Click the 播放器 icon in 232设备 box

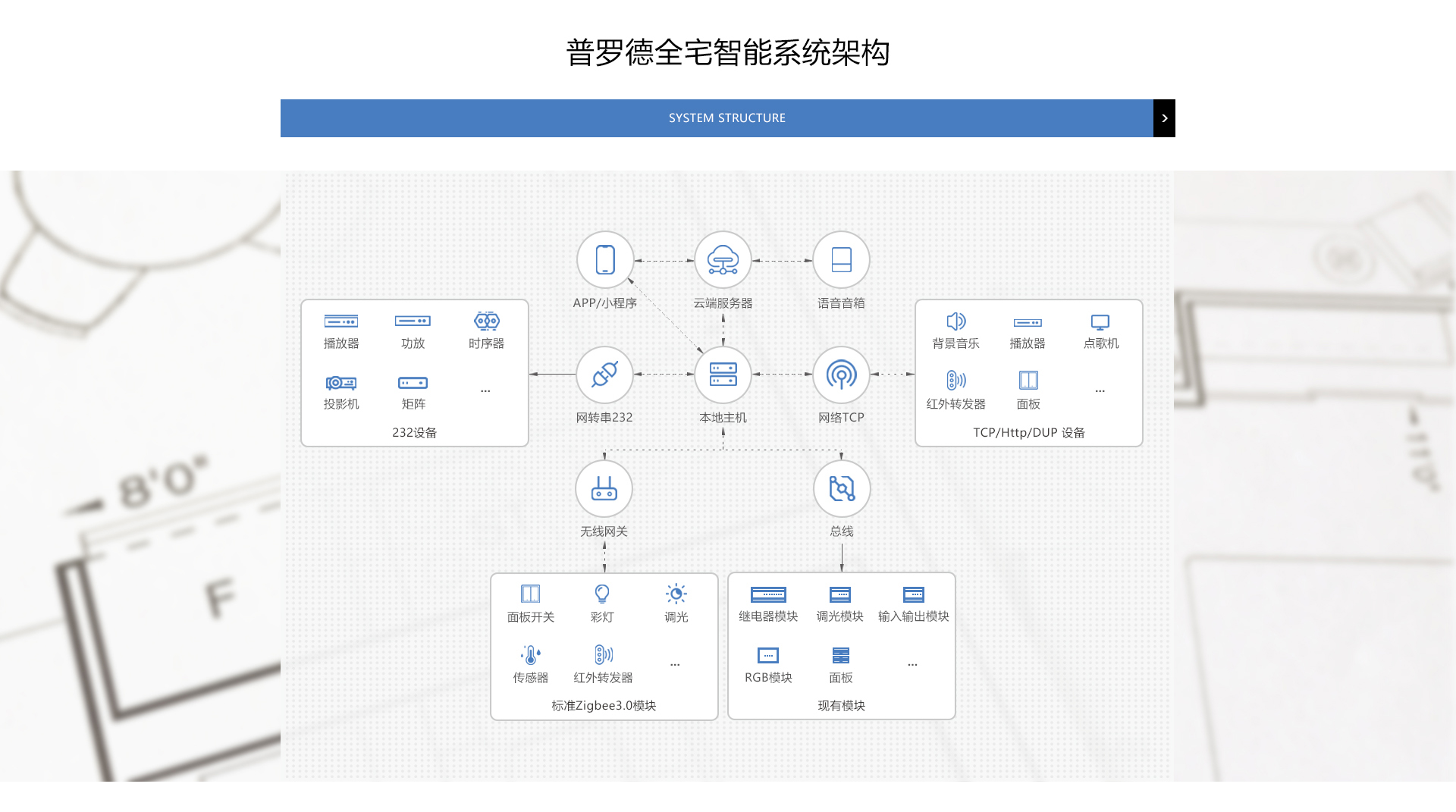click(x=341, y=321)
